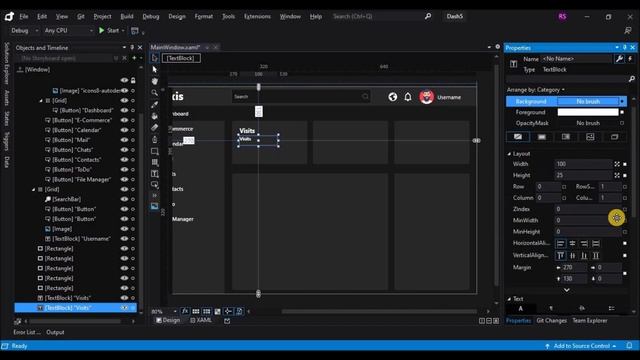The width and height of the screenshot is (640, 360).
Task: Stretch vertical alignment
Action: pos(596,256)
